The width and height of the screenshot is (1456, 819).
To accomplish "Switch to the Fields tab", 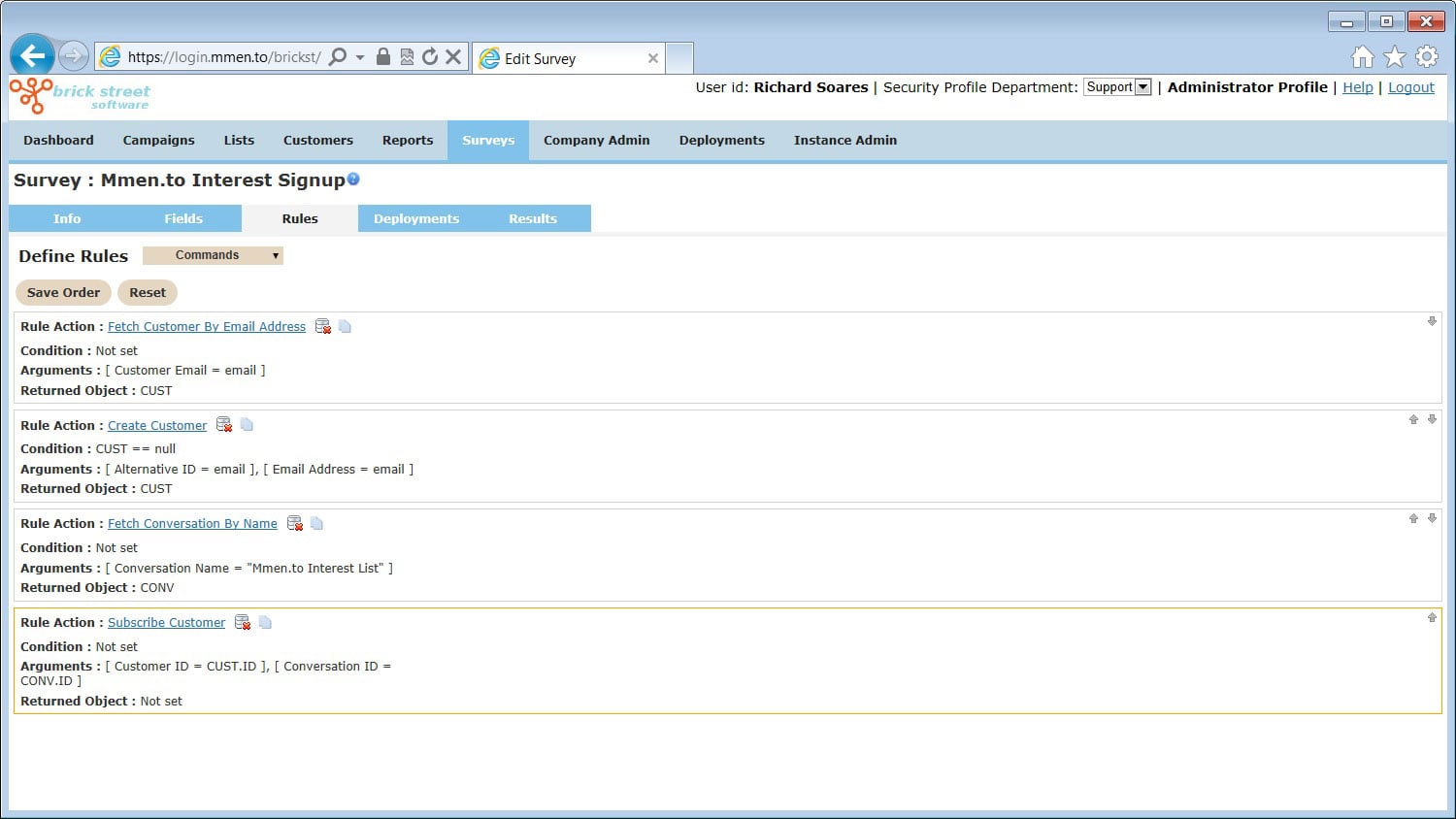I will (183, 218).
